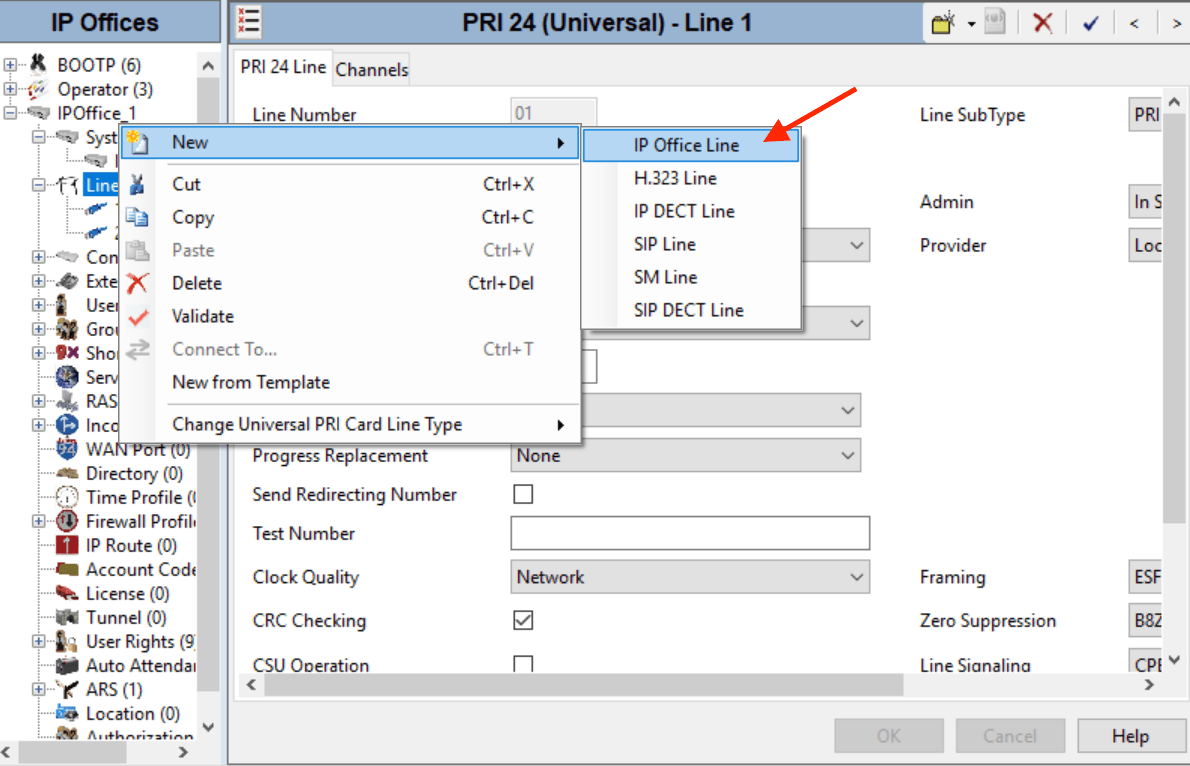
Task: Switch to the Channels tab
Action: [372, 69]
